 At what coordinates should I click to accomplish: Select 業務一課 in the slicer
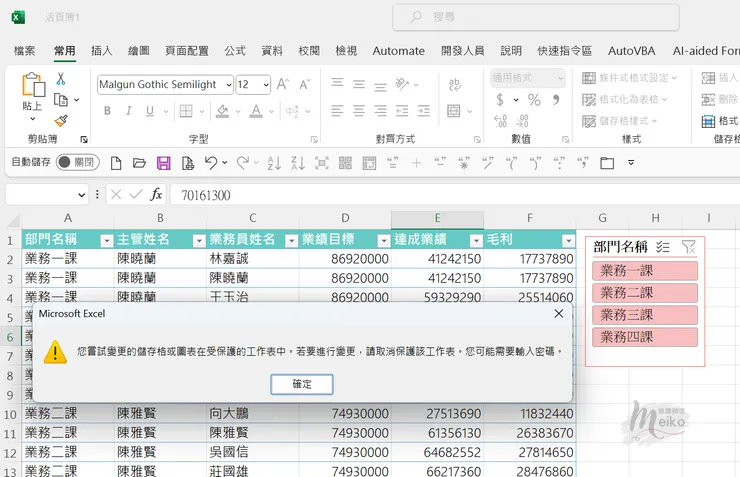[645, 271]
